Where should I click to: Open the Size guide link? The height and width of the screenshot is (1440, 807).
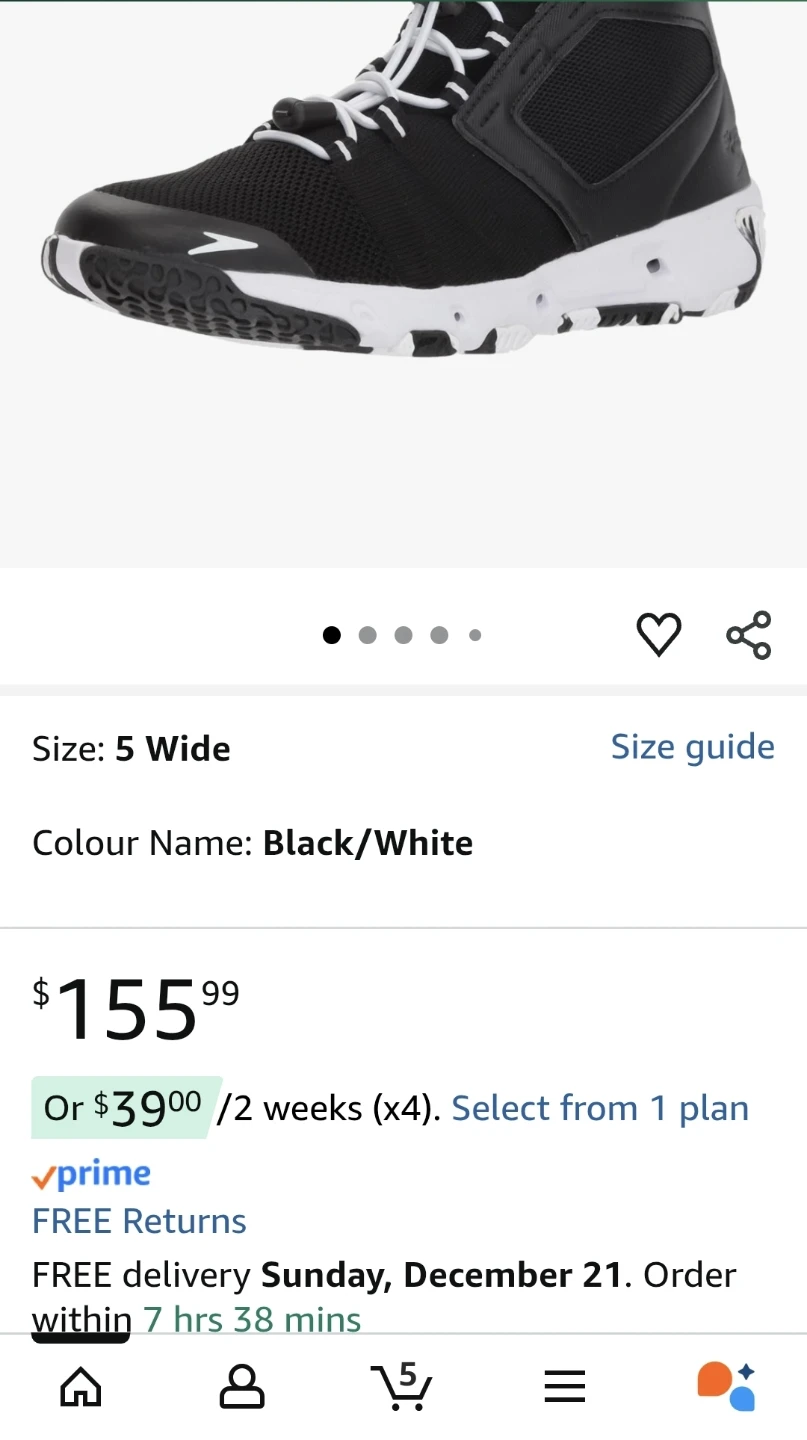pos(692,747)
